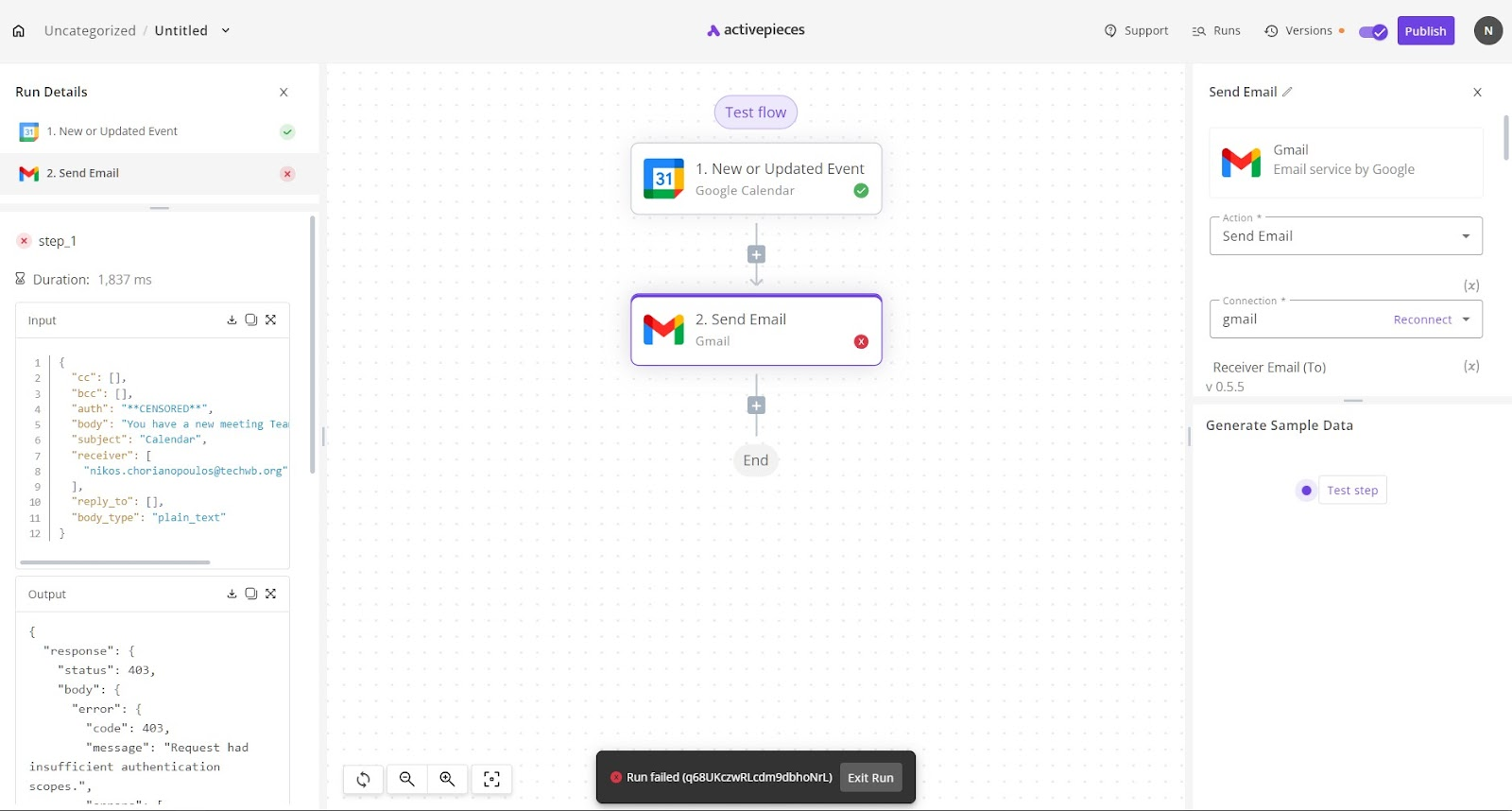Click the Publish button
This screenshot has height=811, width=1512.
[1425, 31]
